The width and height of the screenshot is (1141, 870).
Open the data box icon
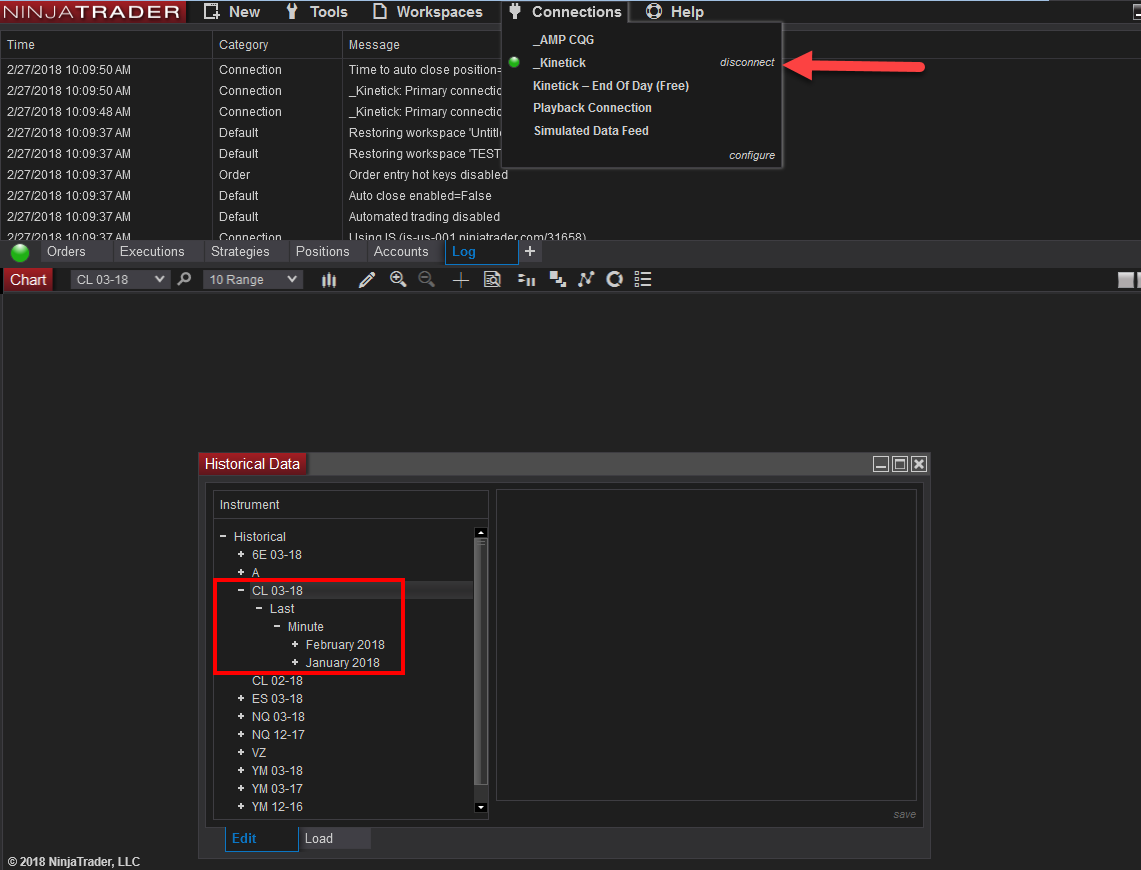(x=493, y=280)
